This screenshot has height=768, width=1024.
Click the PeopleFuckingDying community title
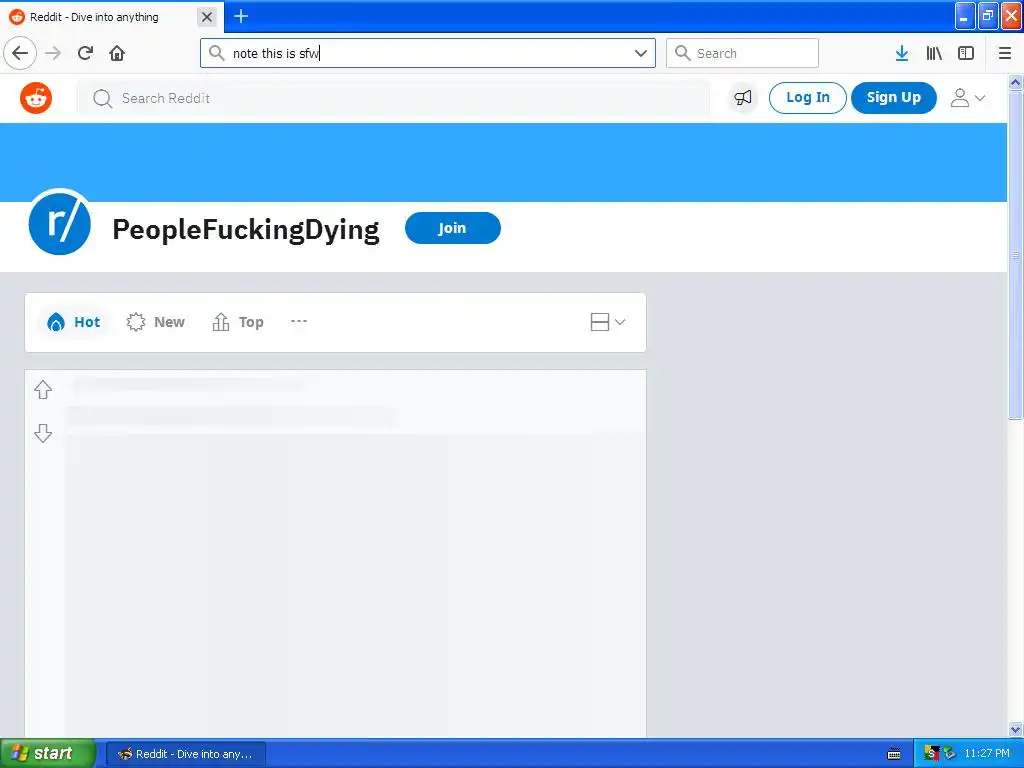[x=246, y=230]
